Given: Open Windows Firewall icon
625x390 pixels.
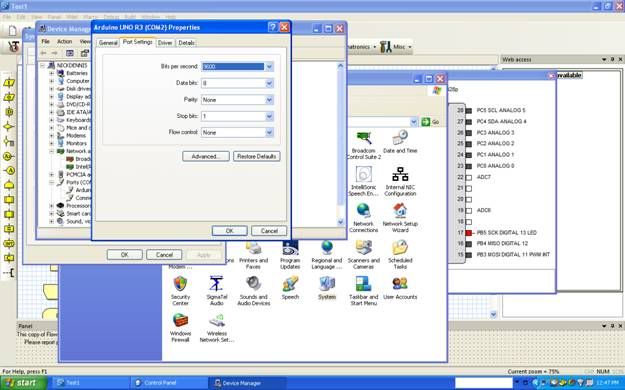Looking at the screenshot, I should [180, 328].
